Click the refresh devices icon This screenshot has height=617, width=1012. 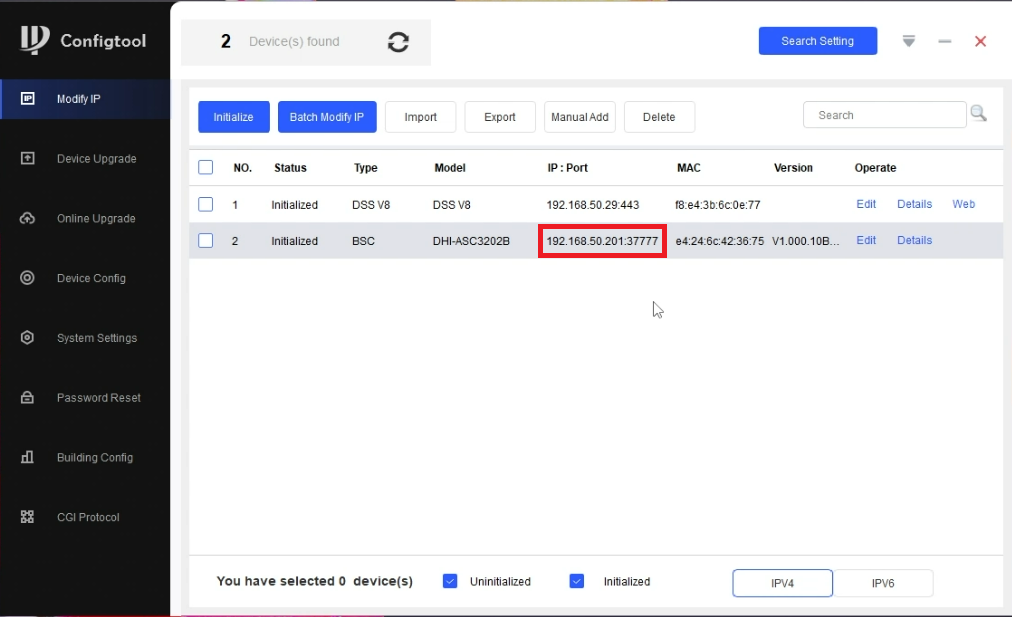point(398,42)
